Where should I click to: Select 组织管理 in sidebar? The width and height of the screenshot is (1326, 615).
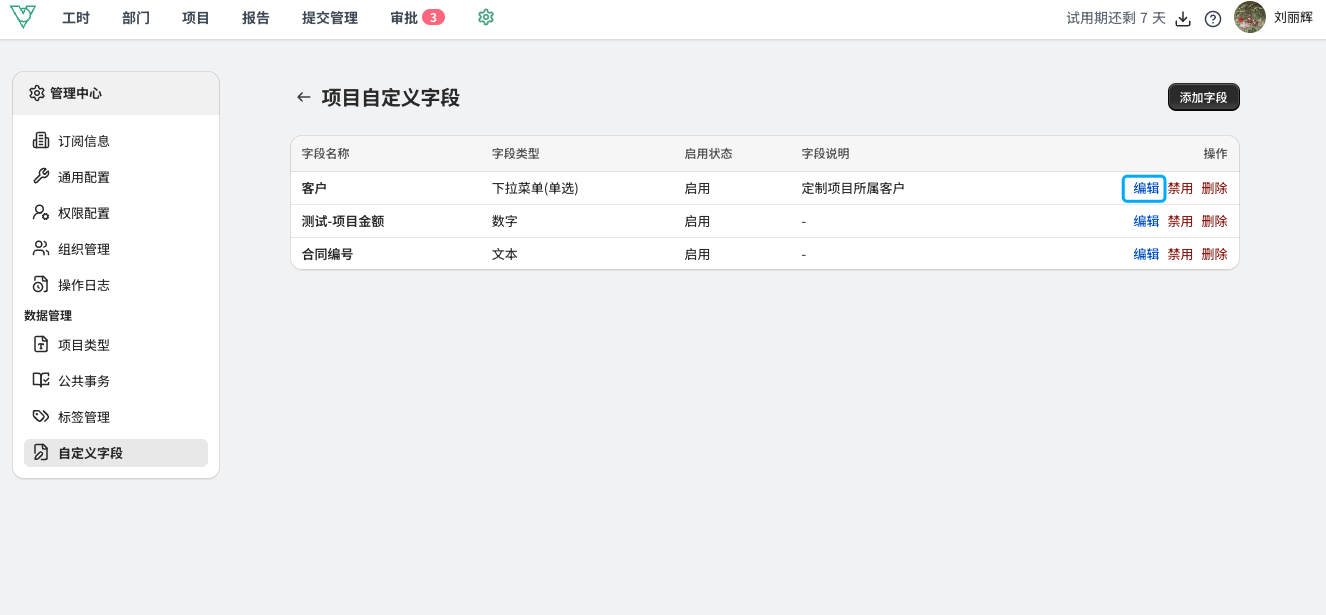pyautogui.click(x=116, y=249)
